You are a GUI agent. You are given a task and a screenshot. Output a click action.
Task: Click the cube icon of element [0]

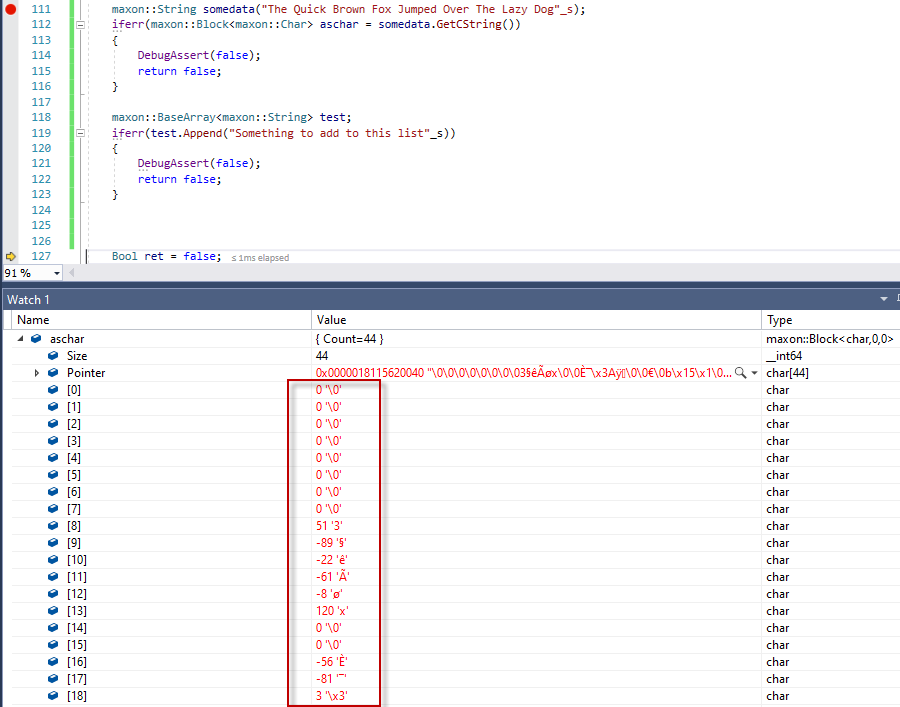point(53,389)
